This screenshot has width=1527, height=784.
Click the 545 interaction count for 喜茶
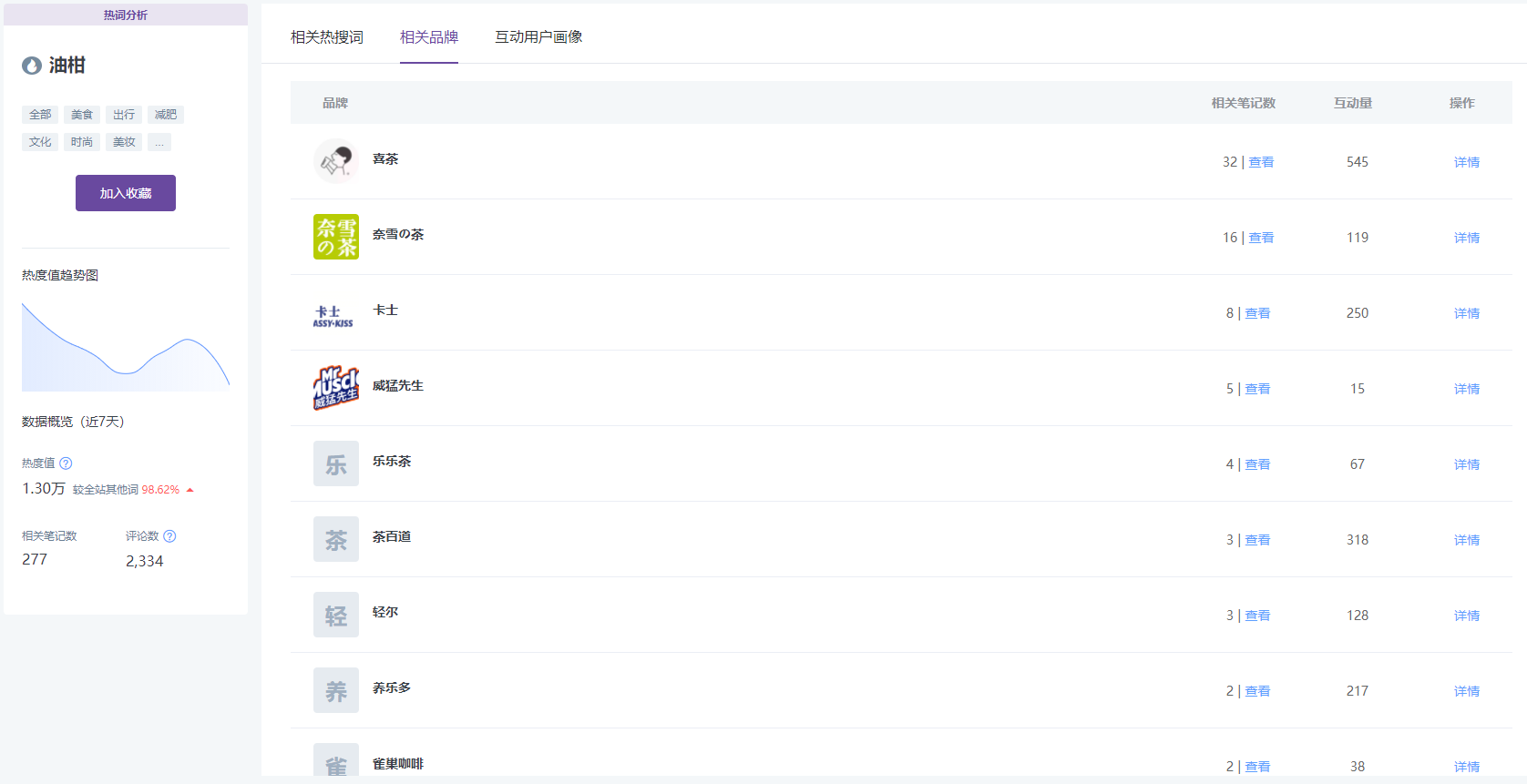(1358, 162)
